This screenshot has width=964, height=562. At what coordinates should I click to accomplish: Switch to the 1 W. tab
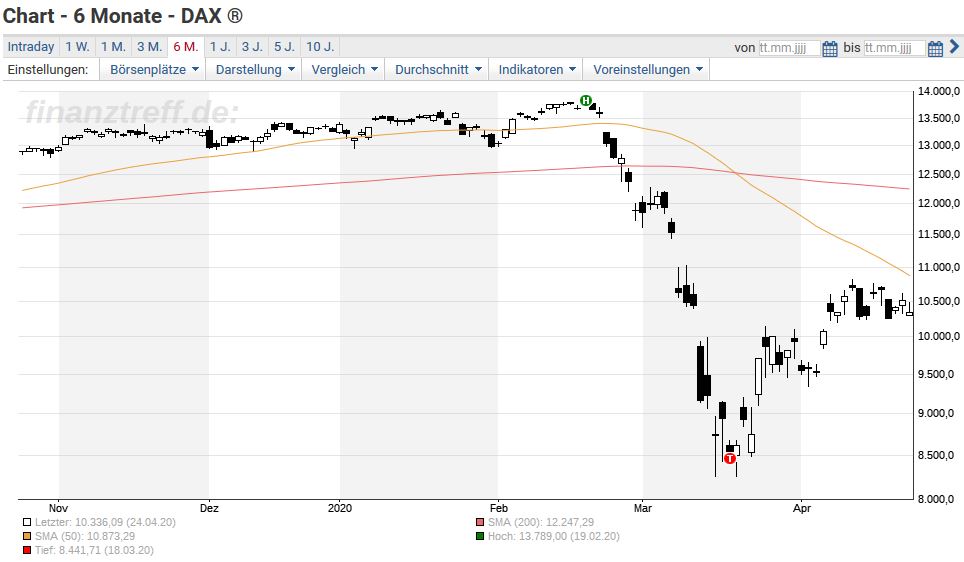point(77,47)
